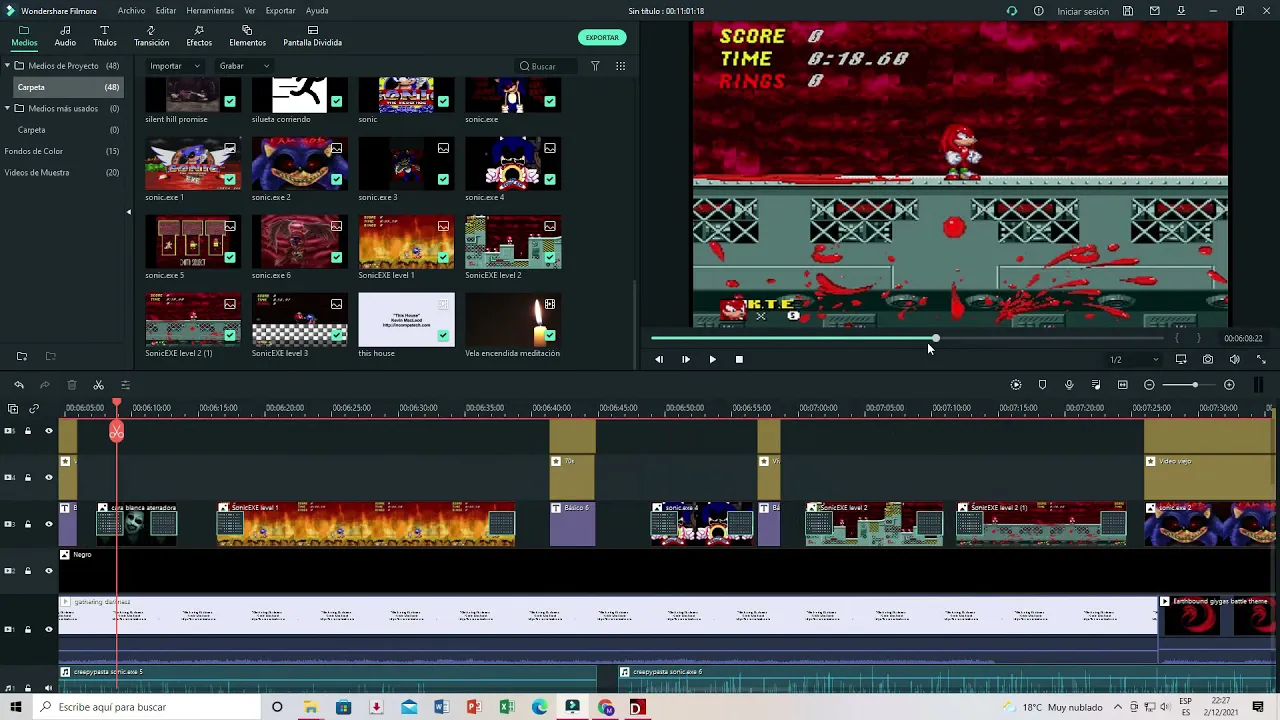Open the Herramientas menu
This screenshot has height=720, width=1280.
tap(210, 11)
